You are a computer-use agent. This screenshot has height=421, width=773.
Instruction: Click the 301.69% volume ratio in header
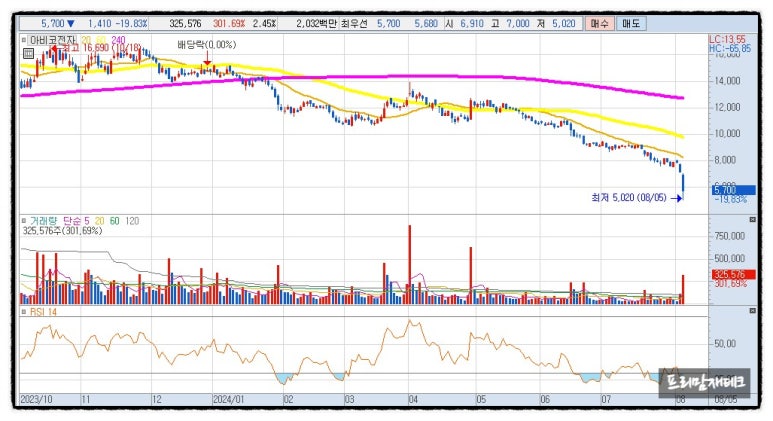click(x=229, y=24)
